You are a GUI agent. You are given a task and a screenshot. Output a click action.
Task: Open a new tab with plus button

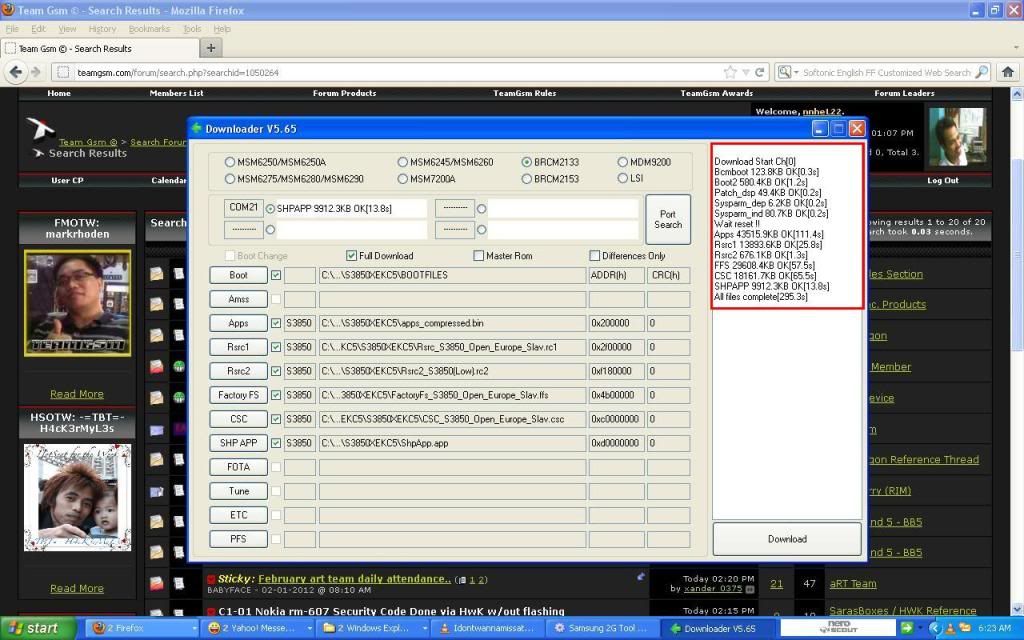tap(210, 48)
